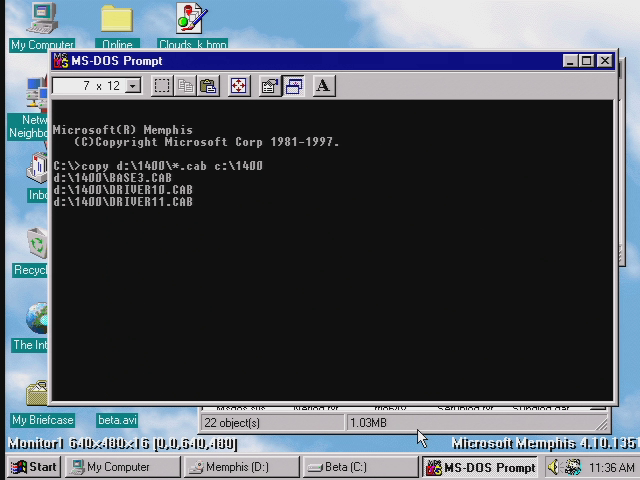Click the d:\1400\DRIVER11.CAB output line
The height and width of the screenshot is (480, 640).
[123, 202]
